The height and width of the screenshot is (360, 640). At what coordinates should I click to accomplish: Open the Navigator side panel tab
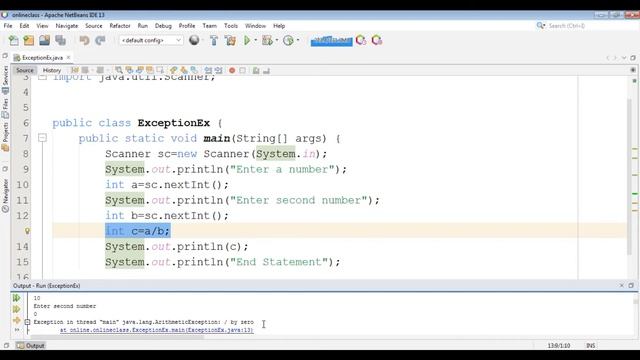coord(5,196)
